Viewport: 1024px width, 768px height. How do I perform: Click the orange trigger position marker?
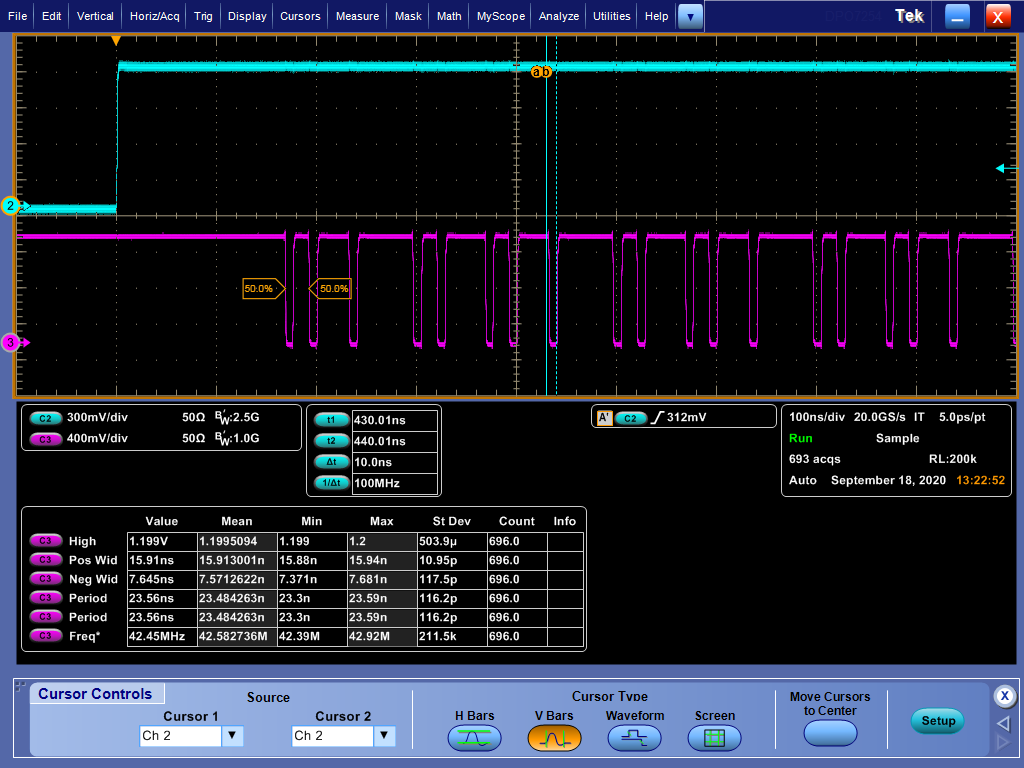click(x=116, y=41)
